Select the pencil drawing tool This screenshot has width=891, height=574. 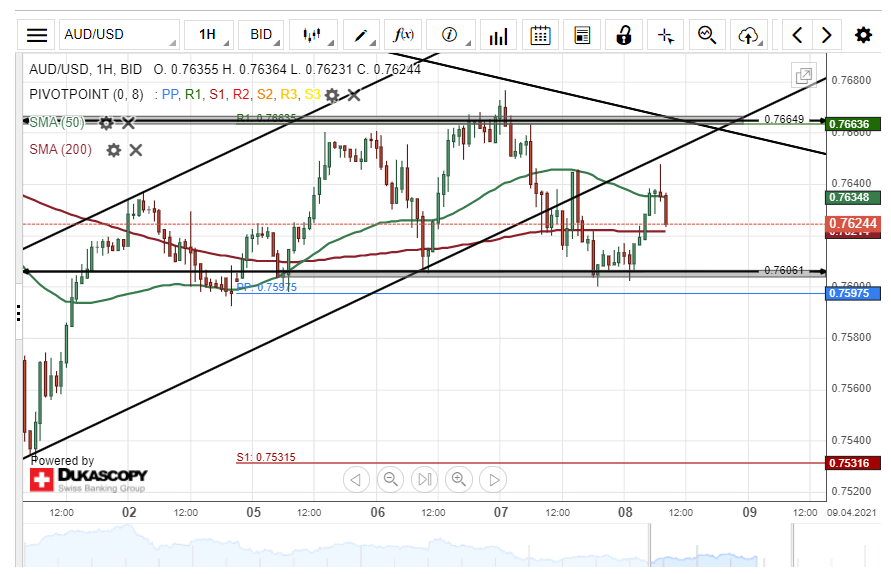(361, 35)
